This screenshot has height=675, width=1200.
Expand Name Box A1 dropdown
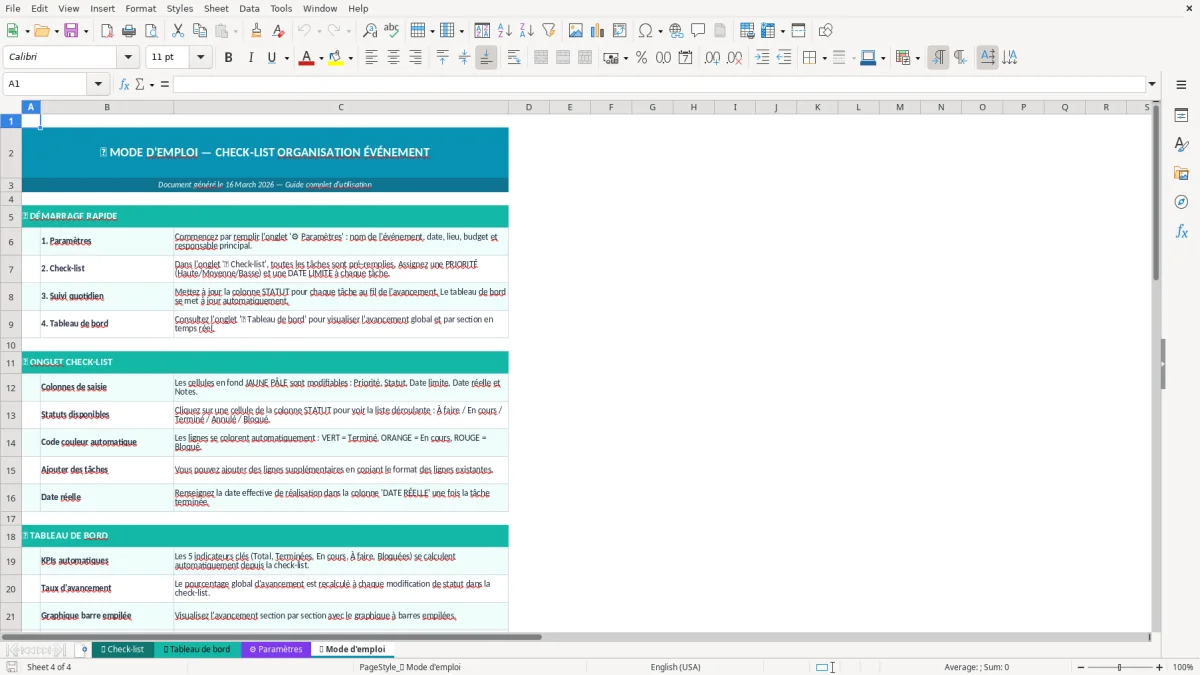coord(98,84)
